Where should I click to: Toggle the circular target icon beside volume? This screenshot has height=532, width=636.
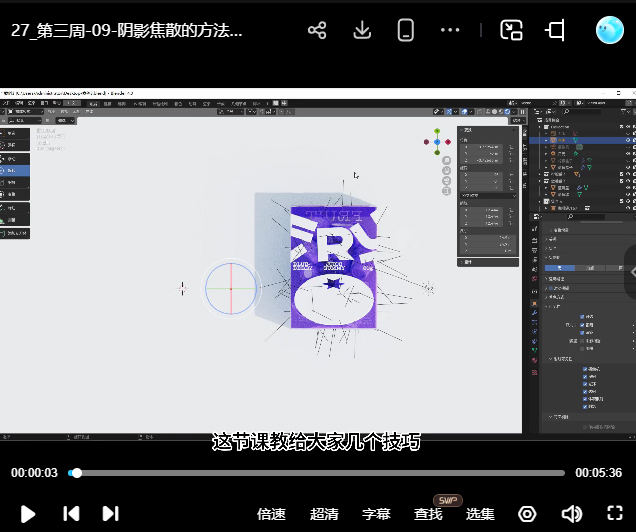528,513
